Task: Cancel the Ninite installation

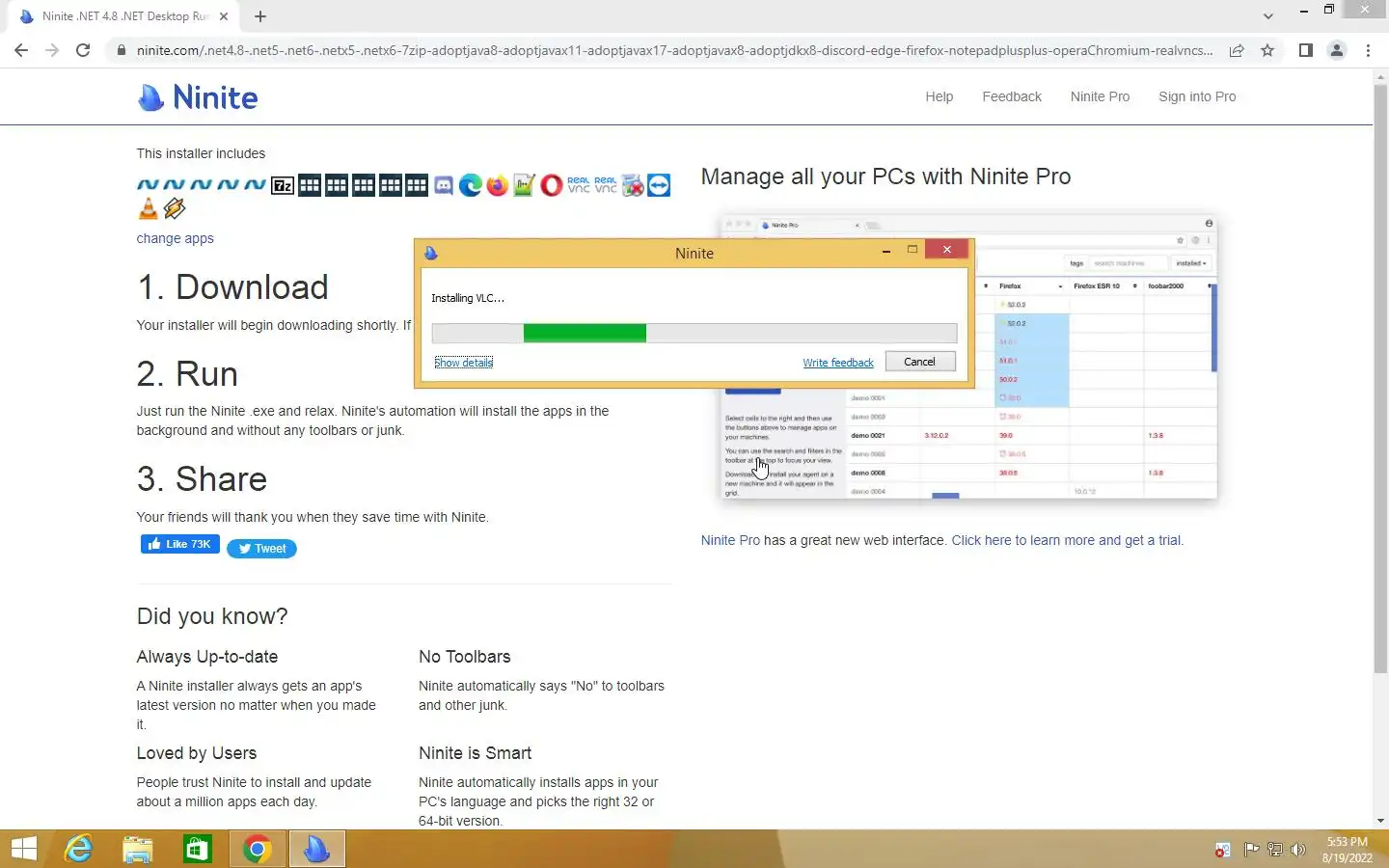Action: pyautogui.click(x=919, y=362)
